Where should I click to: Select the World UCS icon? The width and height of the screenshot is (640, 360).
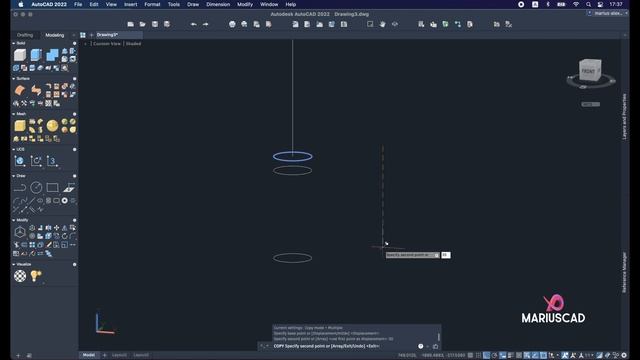pyautogui.click(x=20, y=161)
